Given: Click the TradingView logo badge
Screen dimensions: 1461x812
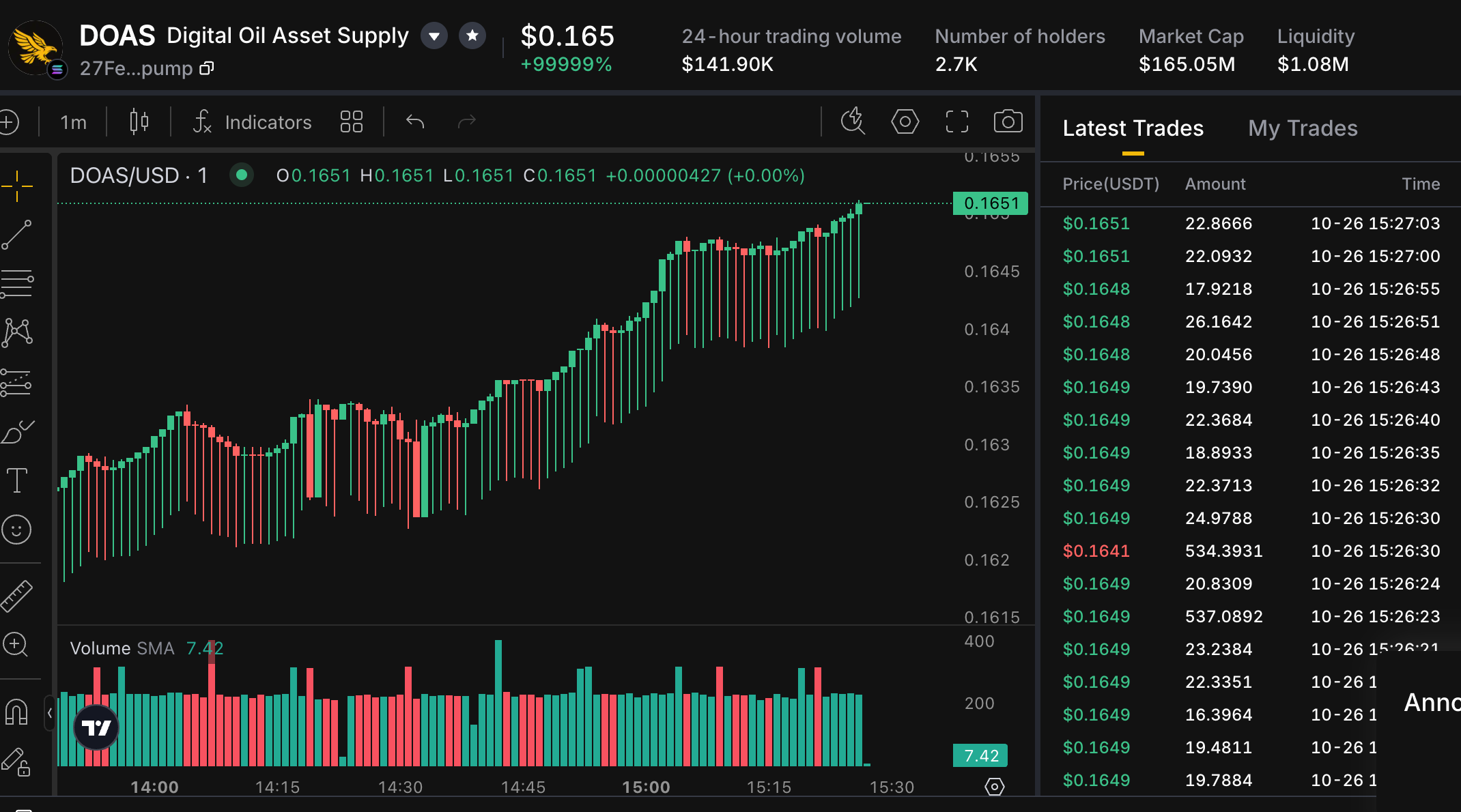Looking at the screenshot, I should (96, 727).
